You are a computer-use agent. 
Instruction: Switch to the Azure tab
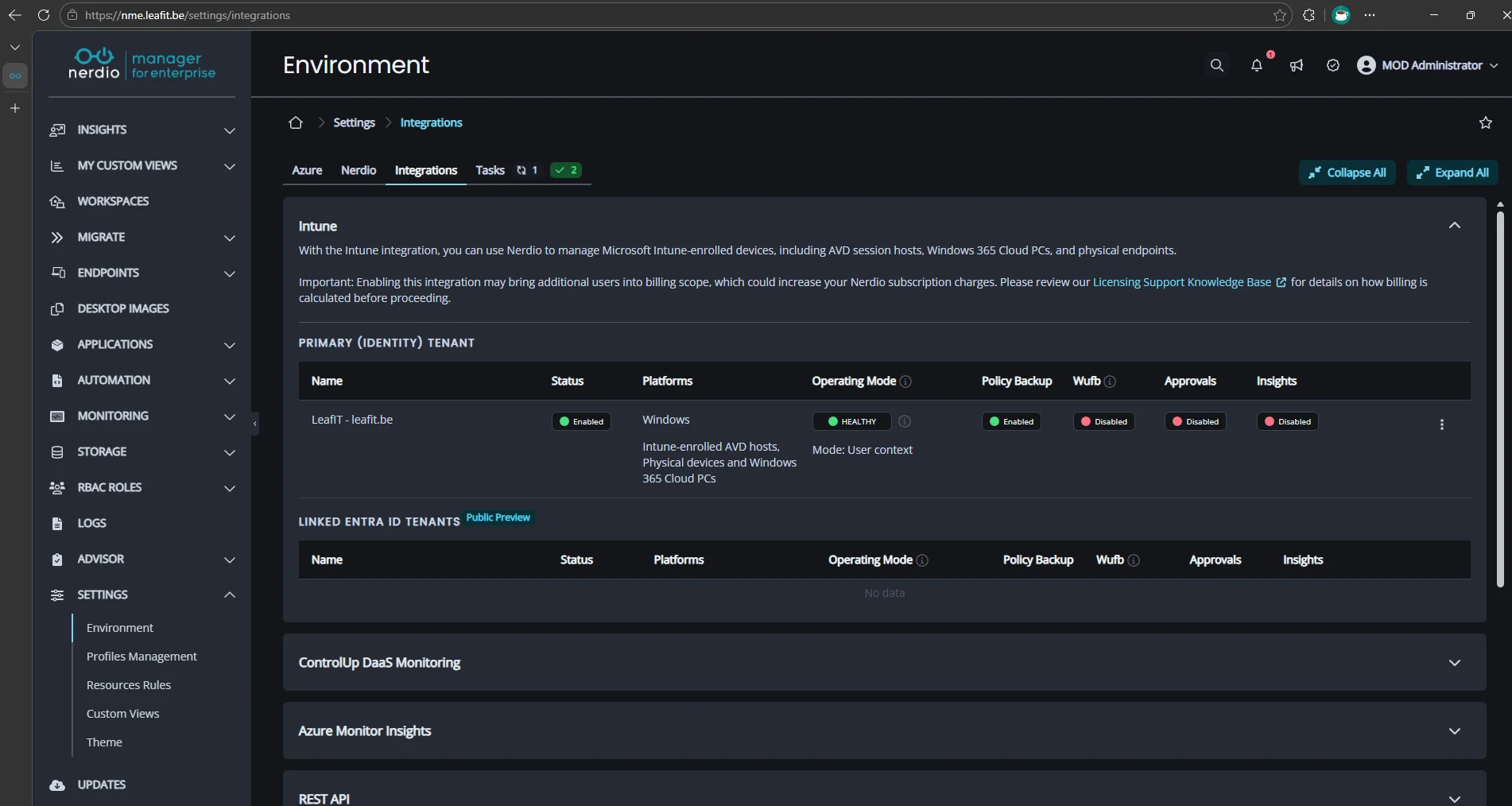point(307,170)
